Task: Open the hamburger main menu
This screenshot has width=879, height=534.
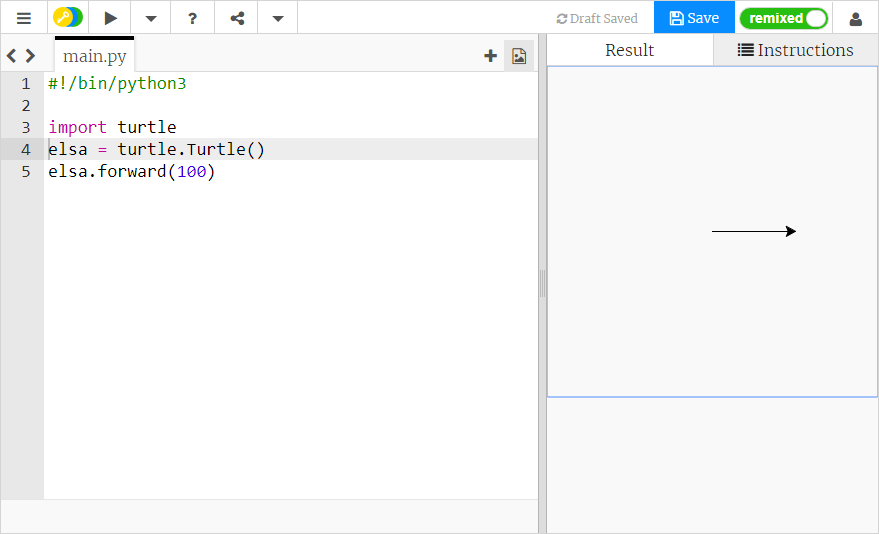Action: pyautogui.click(x=23, y=18)
